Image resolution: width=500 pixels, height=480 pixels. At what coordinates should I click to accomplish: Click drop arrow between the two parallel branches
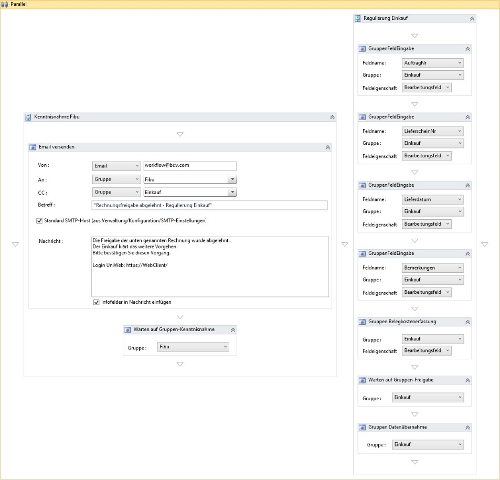pos(345,244)
